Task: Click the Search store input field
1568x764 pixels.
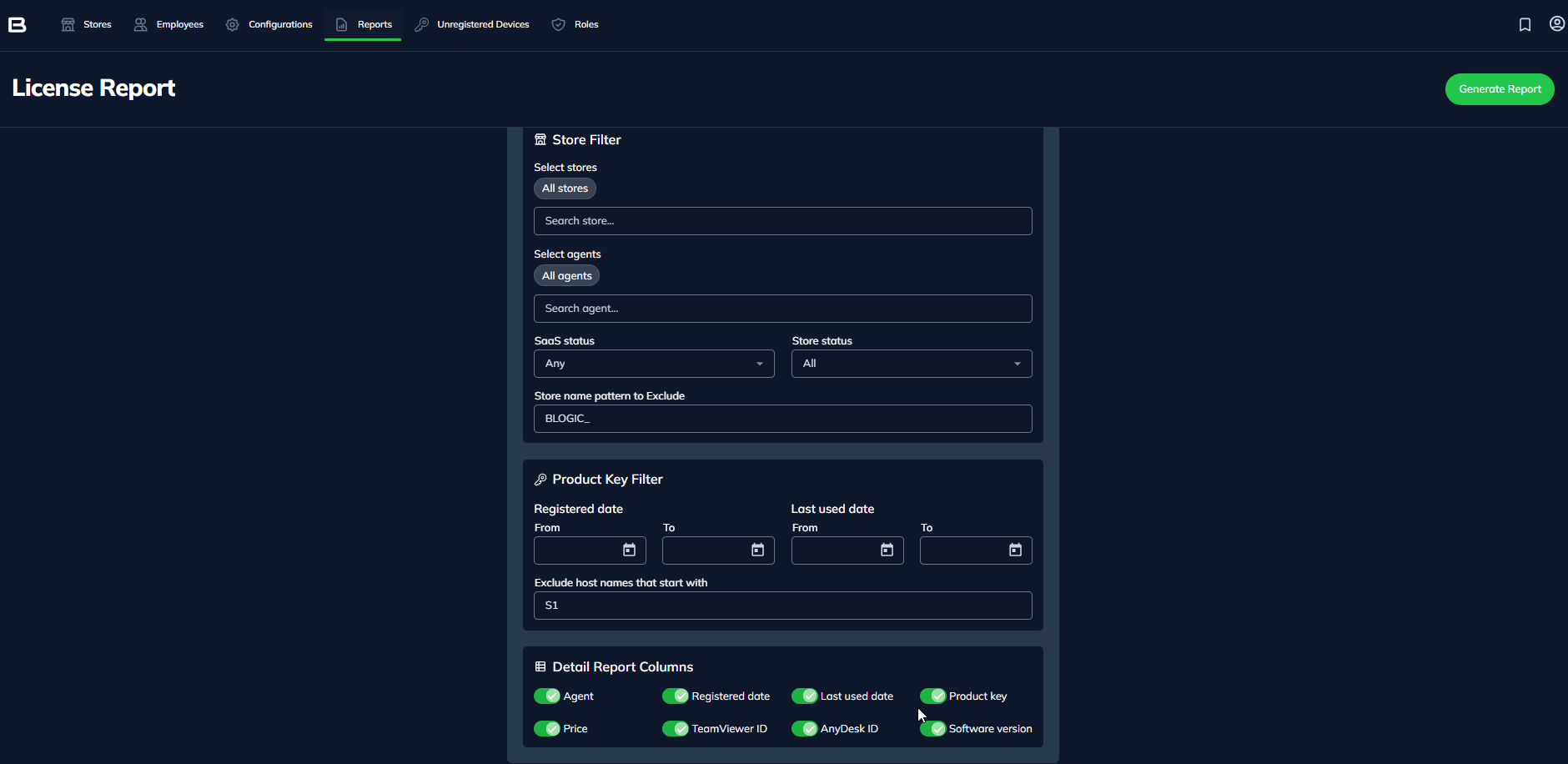Action: tap(782, 221)
